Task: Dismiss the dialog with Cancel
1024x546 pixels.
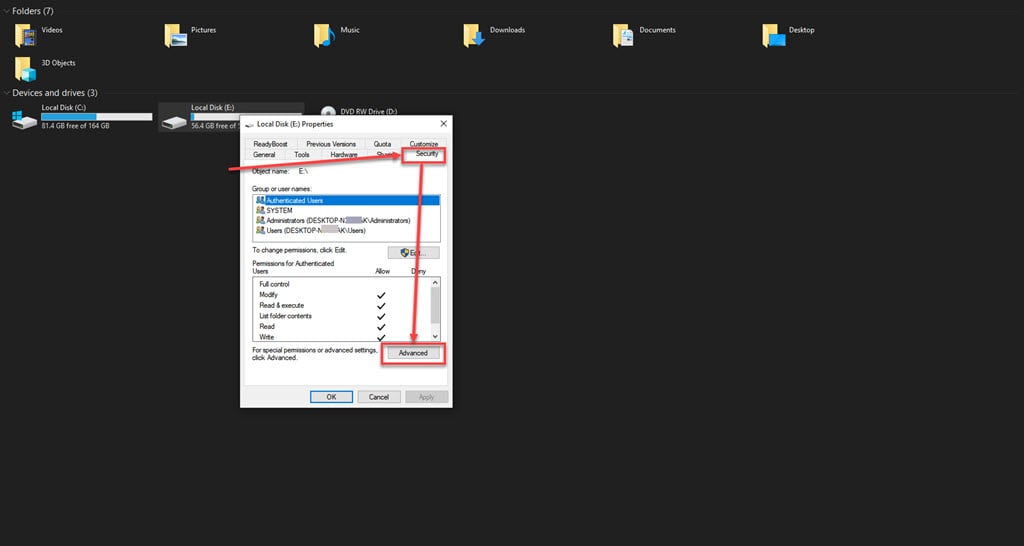Action: tap(379, 397)
